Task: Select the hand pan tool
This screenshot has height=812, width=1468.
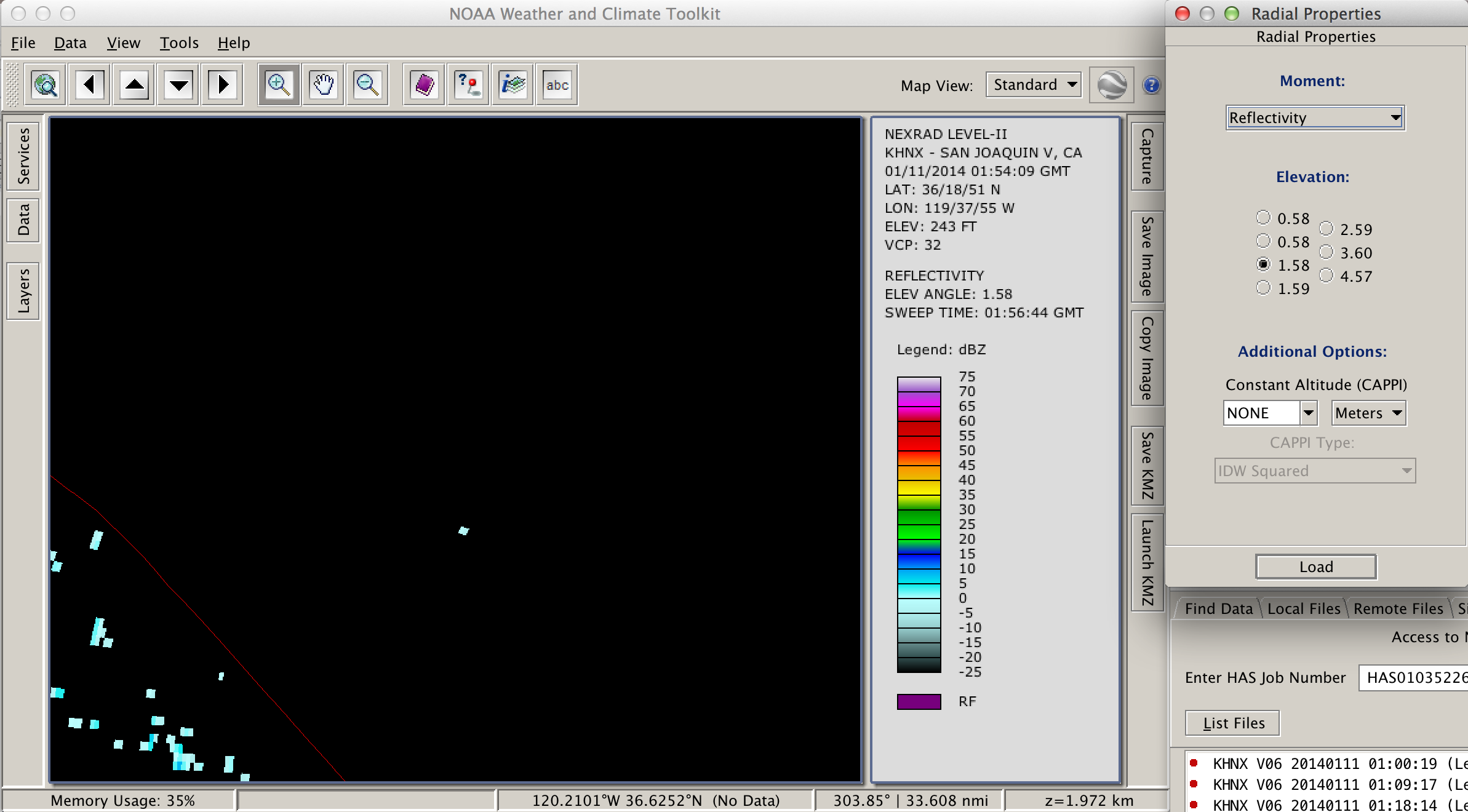Action: coord(324,84)
